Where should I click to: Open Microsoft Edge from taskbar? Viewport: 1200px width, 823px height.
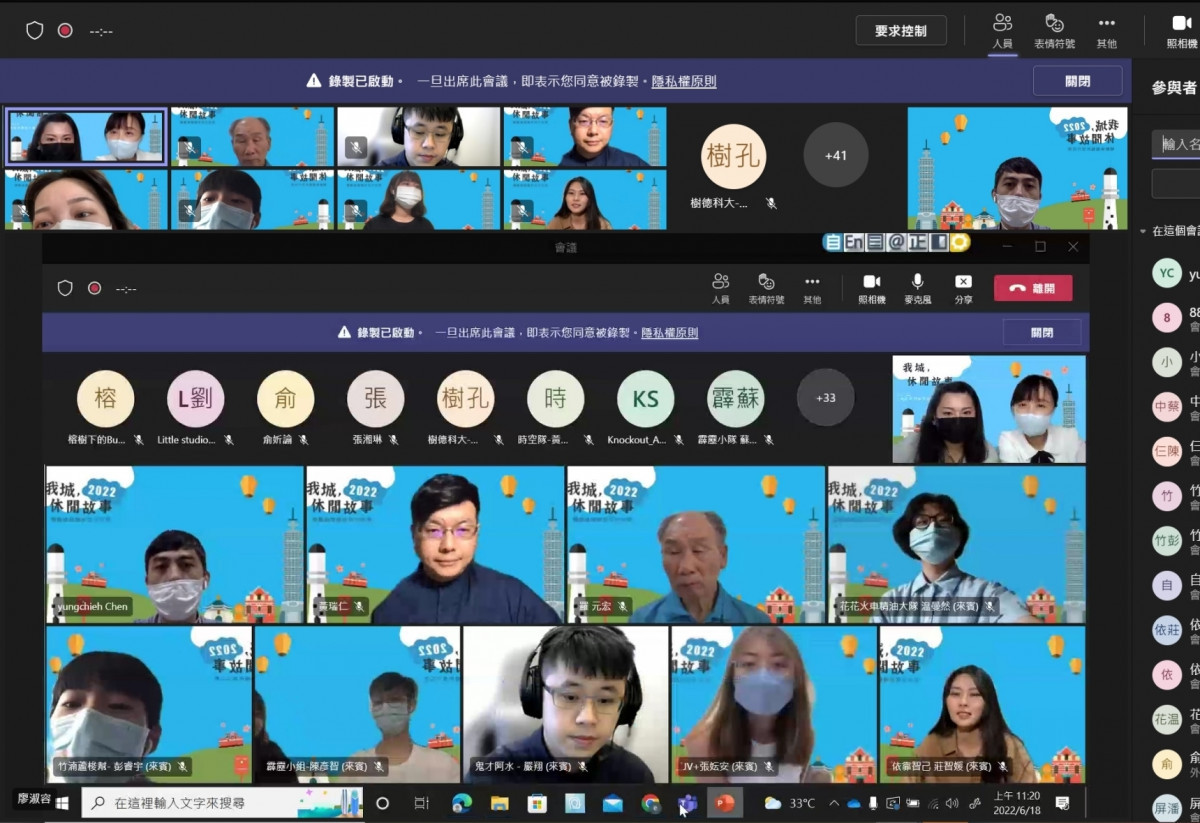tap(461, 803)
